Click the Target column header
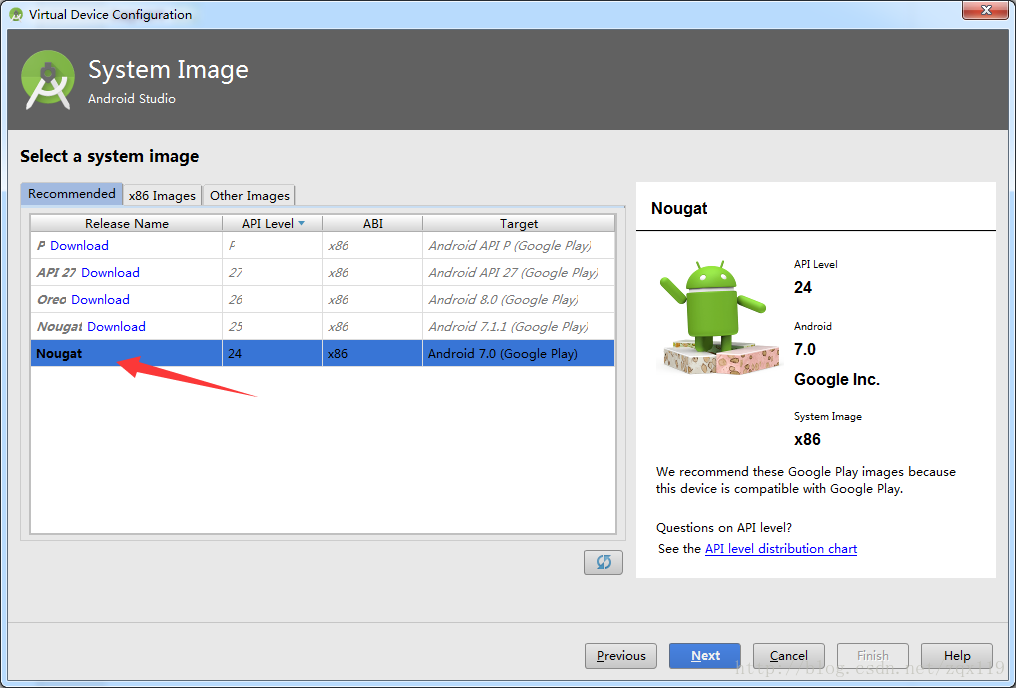This screenshot has width=1016, height=688. pyautogui.click(x=518, y=224)
